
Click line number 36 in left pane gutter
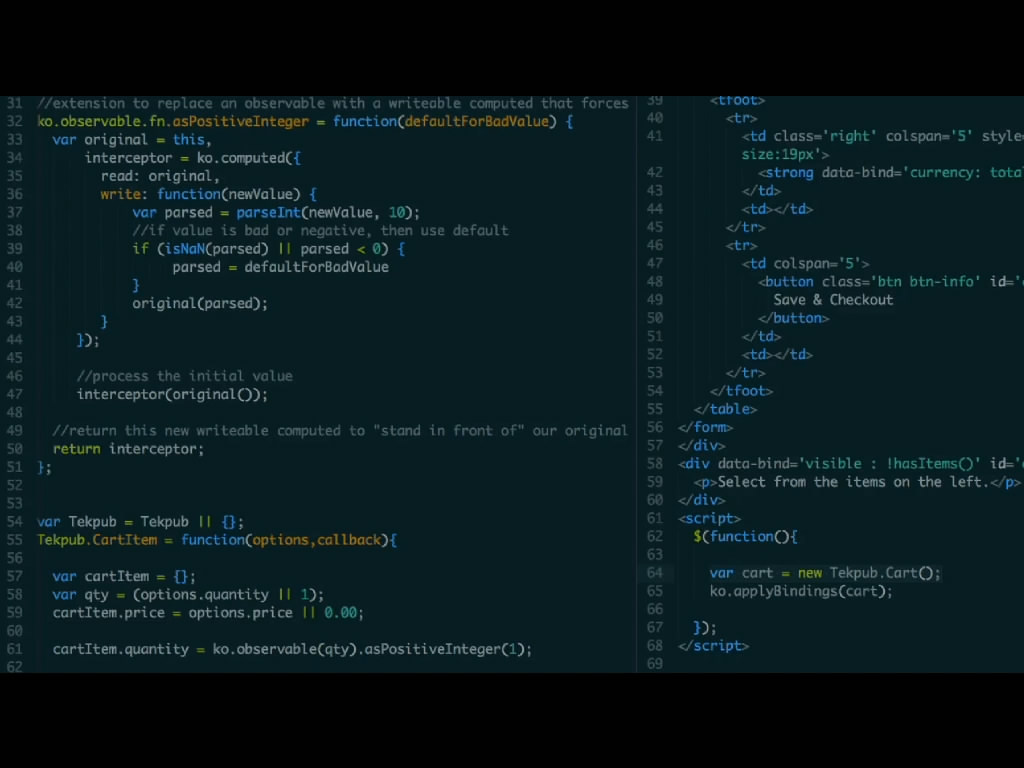(x=14, y=195)
